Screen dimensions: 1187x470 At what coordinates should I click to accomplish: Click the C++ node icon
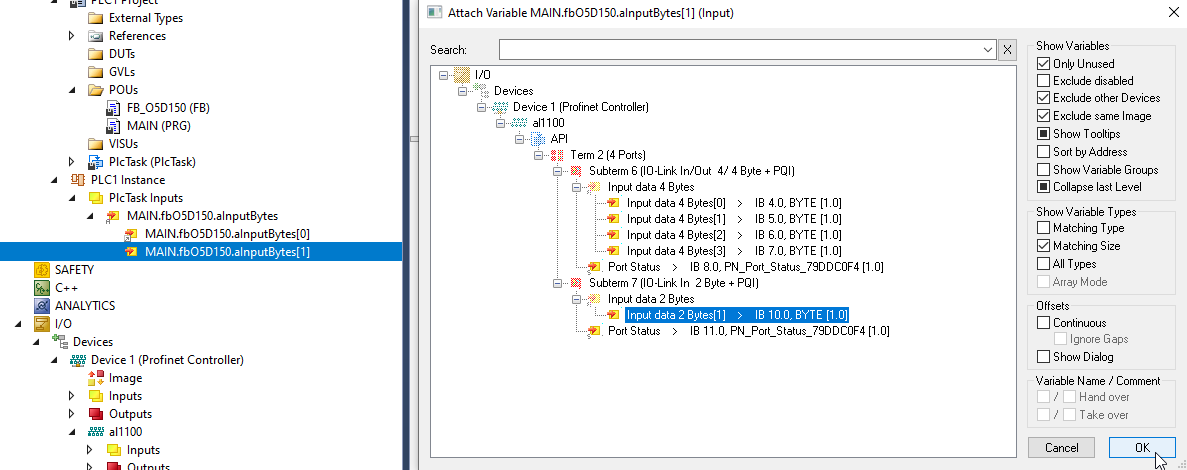(x=42, y=288)
